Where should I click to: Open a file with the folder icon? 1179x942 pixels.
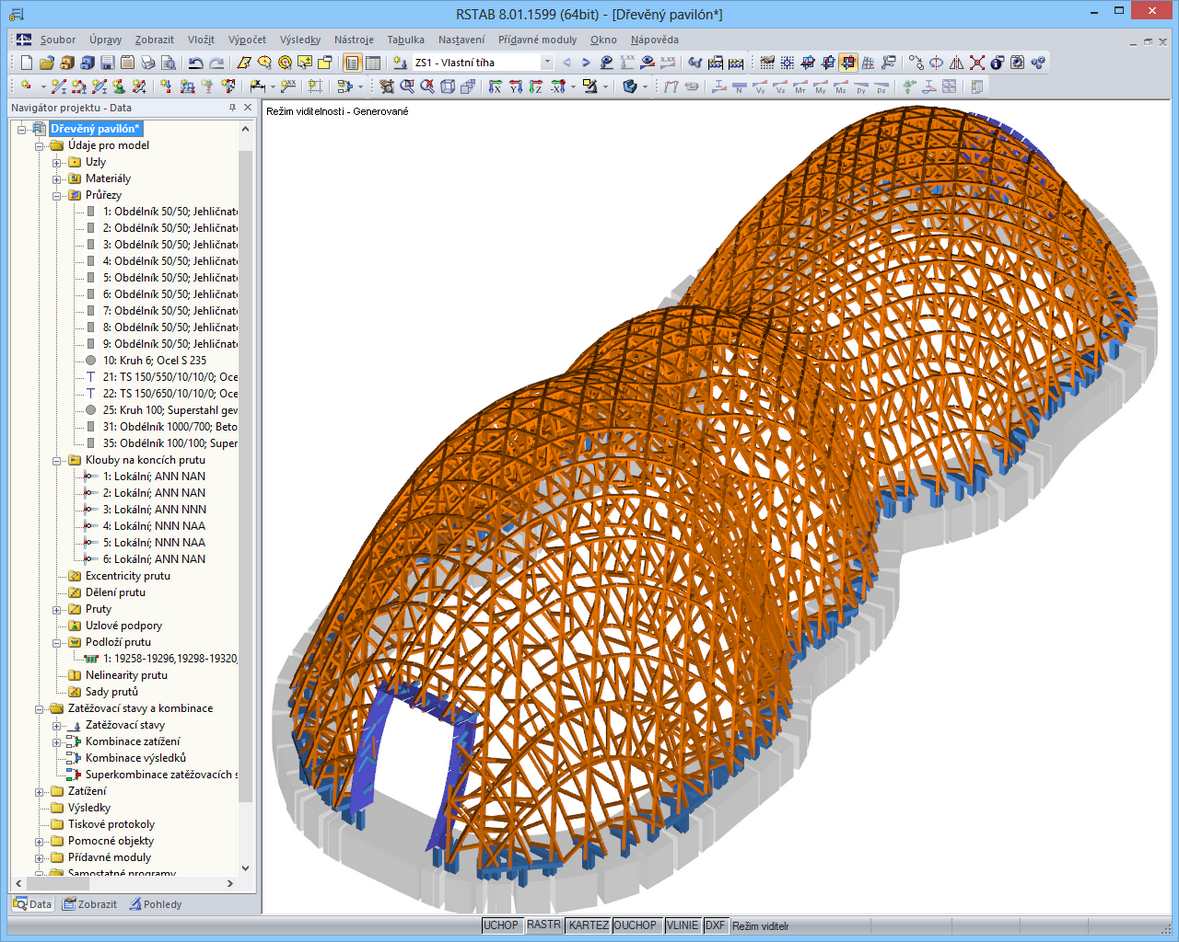click(47, 62)
